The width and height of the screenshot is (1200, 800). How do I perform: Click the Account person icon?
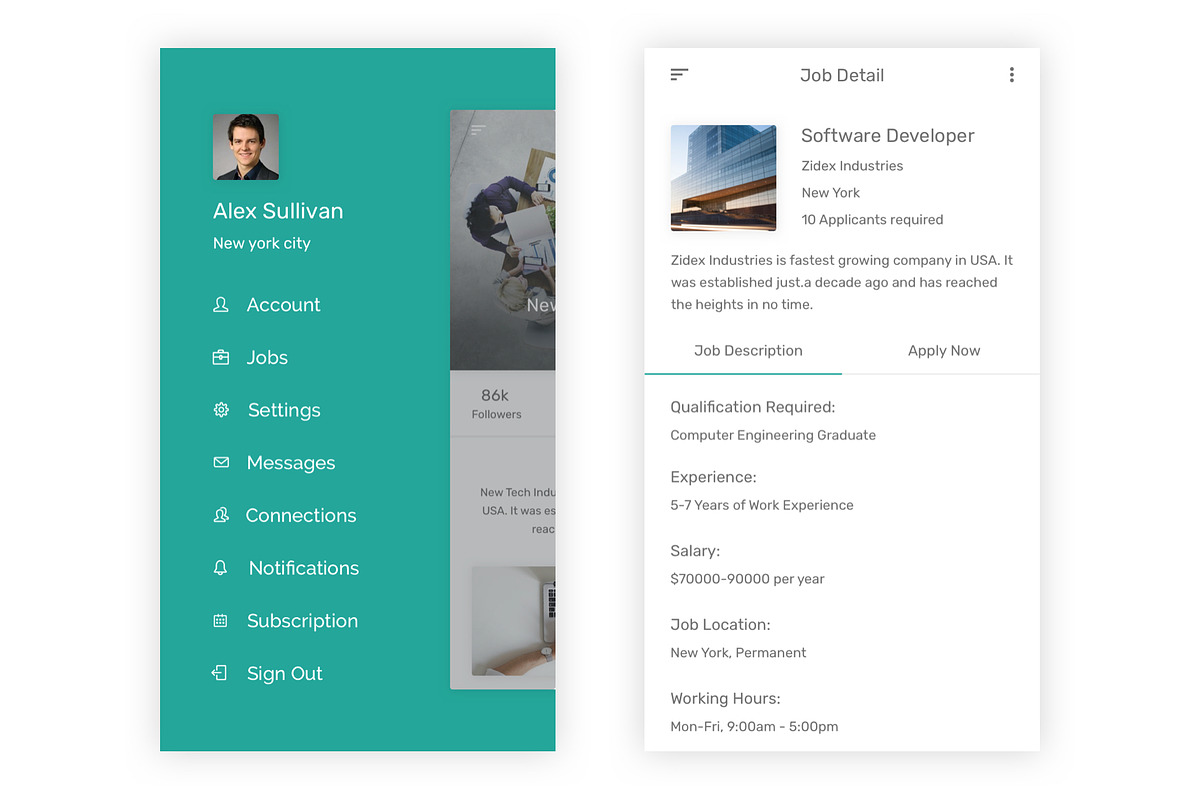coord(221,305)
